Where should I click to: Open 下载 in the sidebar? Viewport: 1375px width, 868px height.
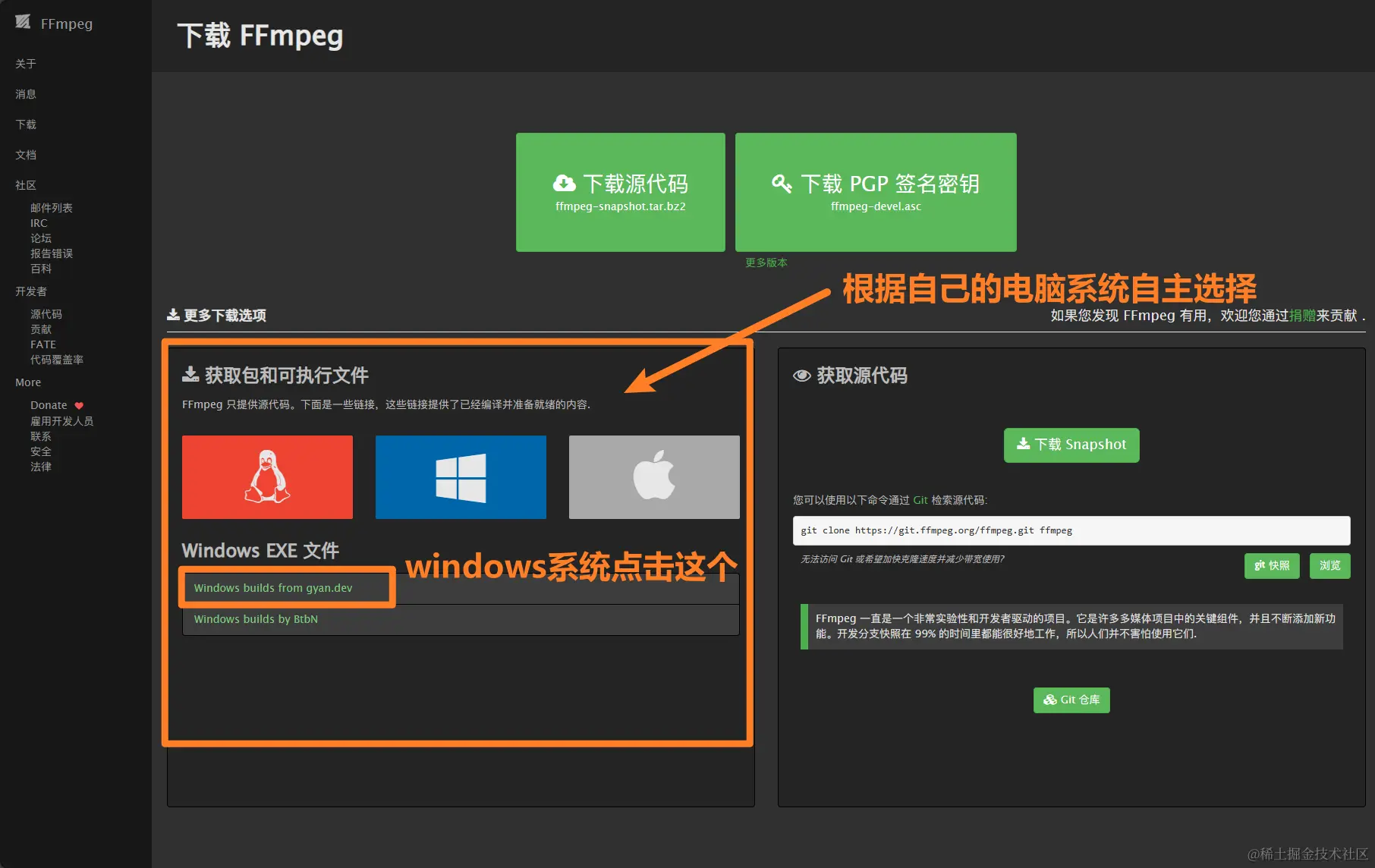coord(26,124)
